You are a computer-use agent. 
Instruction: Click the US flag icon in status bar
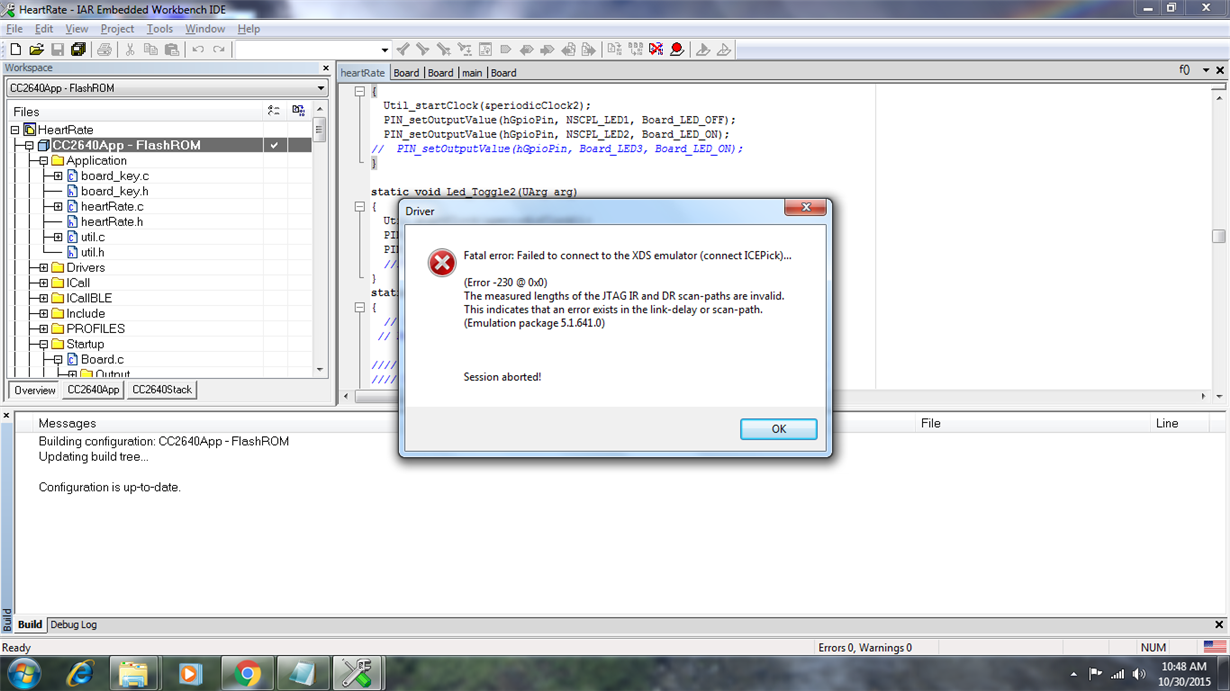[x=1214, y=648]
